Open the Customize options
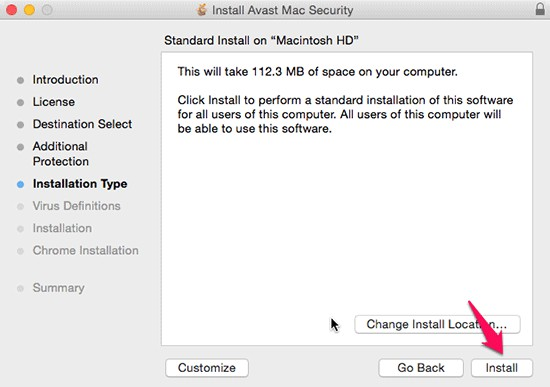The width and height of the screenshot is (550, 387). 207,368
